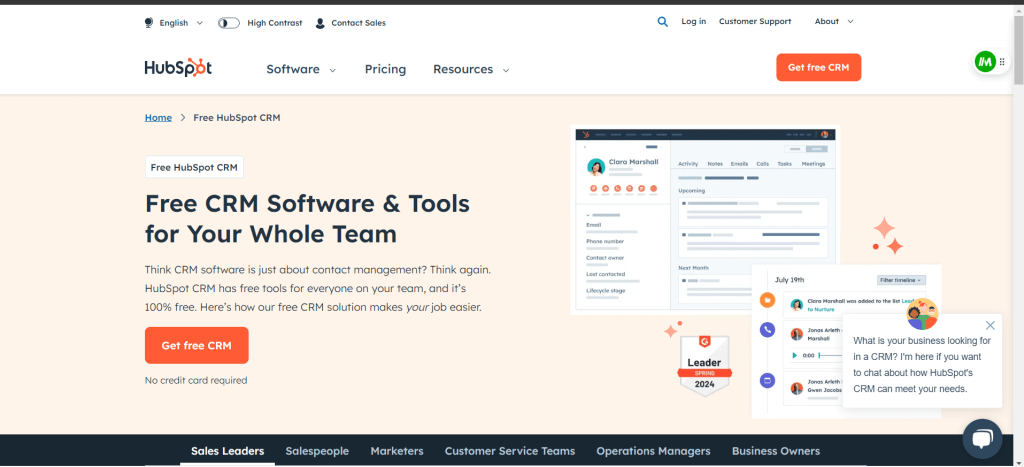
Task: Expand the Software menu
Action: tap(301, 69)
